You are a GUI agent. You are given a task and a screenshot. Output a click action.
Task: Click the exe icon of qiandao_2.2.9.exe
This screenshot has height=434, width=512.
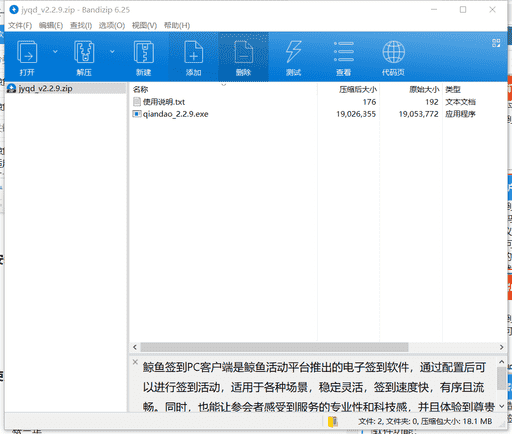point(137,114)
